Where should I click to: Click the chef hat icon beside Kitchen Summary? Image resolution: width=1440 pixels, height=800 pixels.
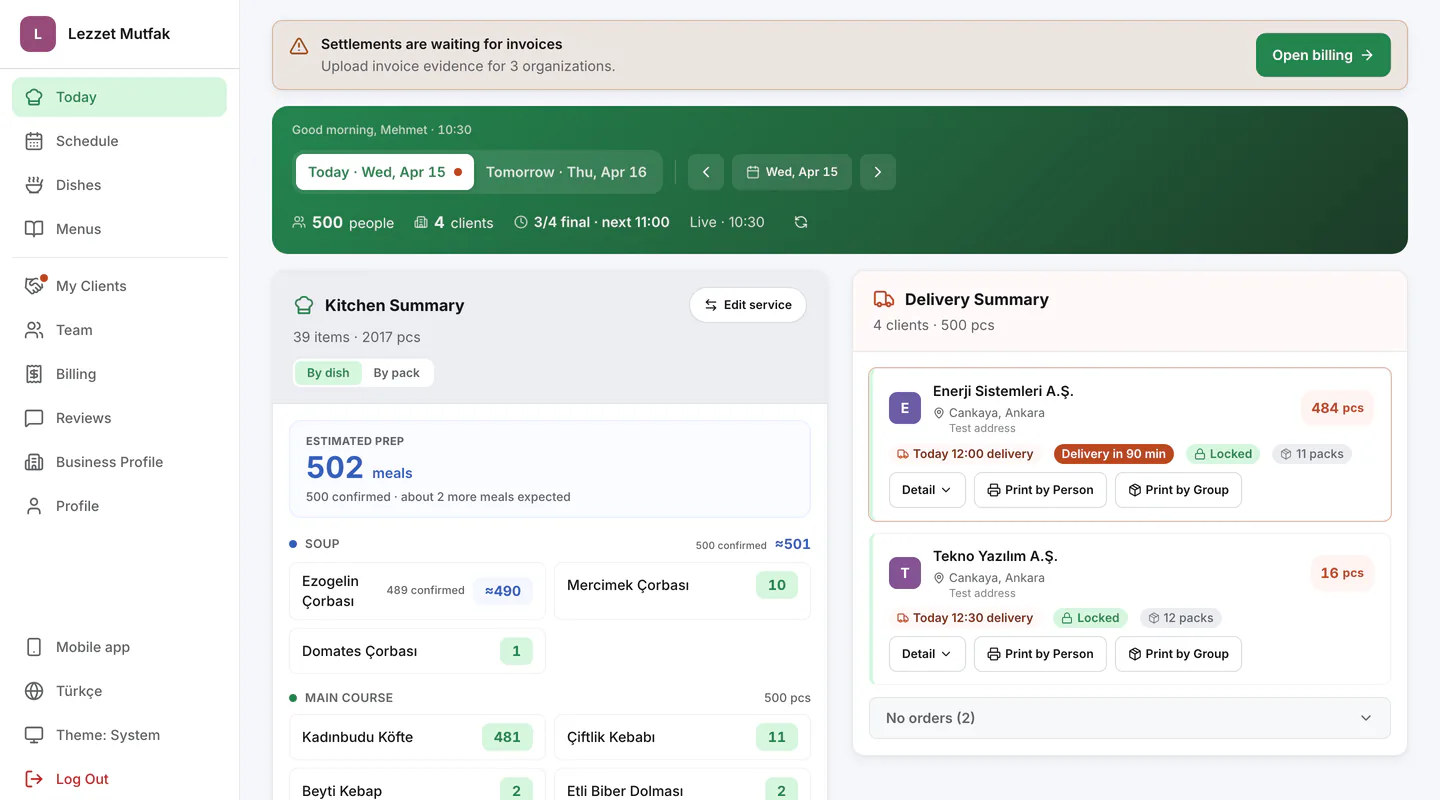(x=304, y=305)
